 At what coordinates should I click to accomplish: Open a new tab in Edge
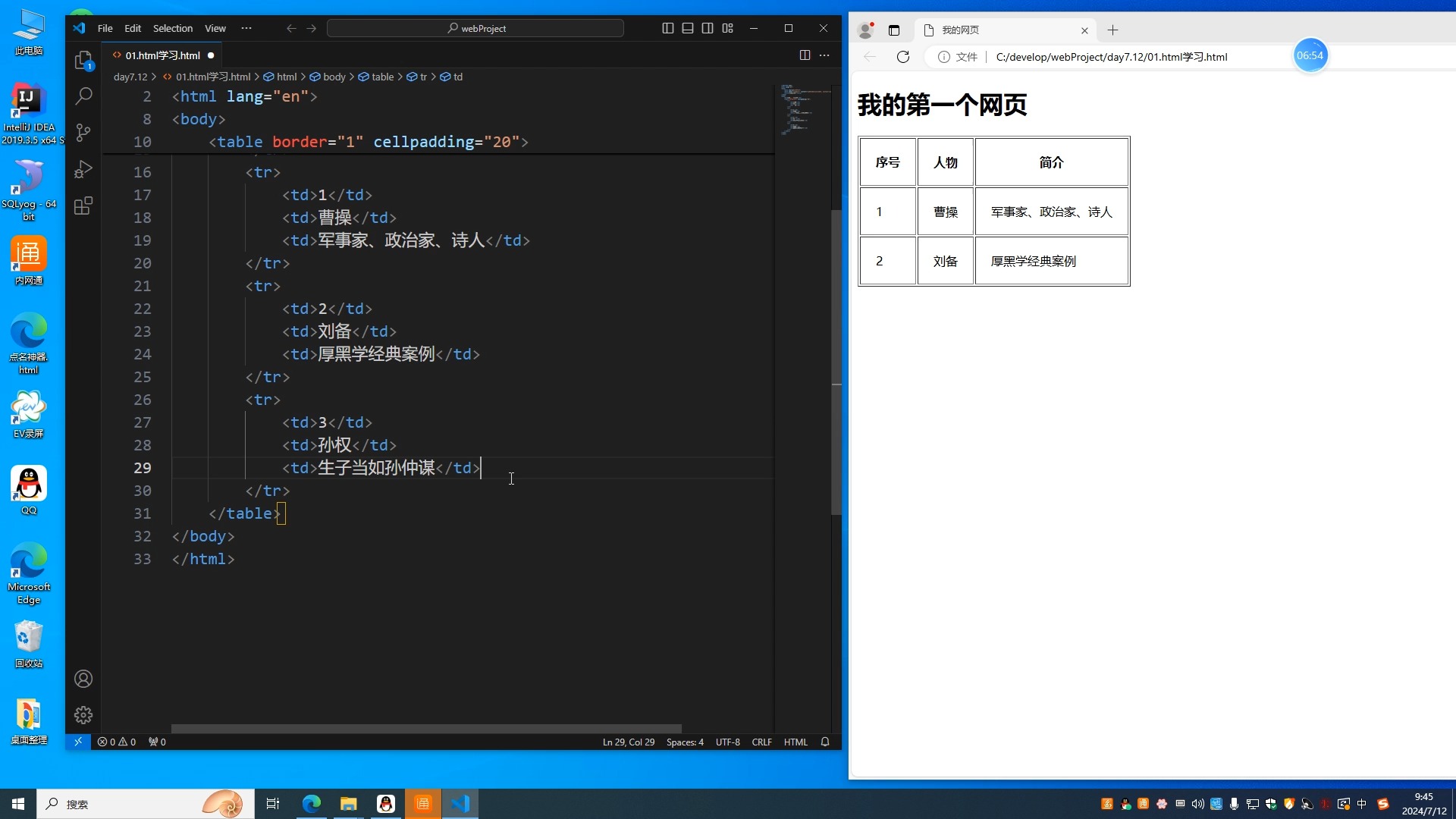pos(1113,30)
